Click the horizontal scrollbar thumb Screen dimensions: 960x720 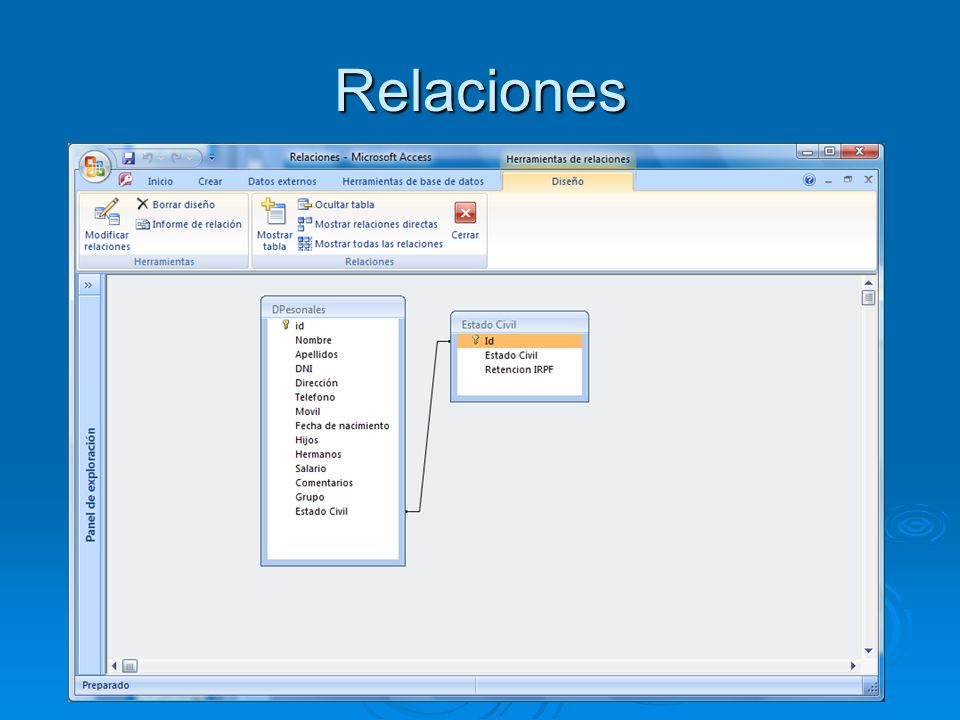pos(130,666)
